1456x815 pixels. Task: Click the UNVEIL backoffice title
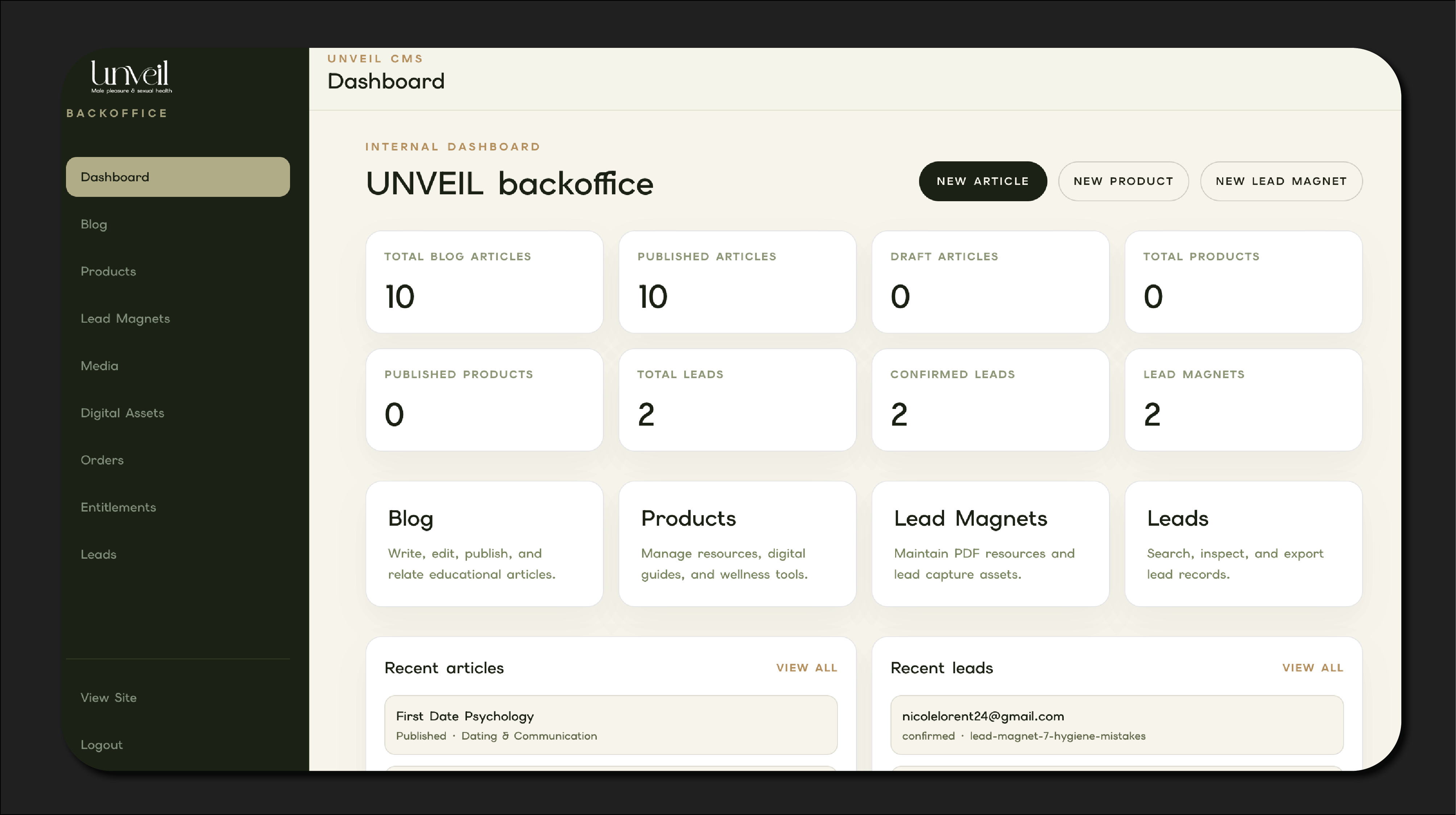[x=510, y=184]
